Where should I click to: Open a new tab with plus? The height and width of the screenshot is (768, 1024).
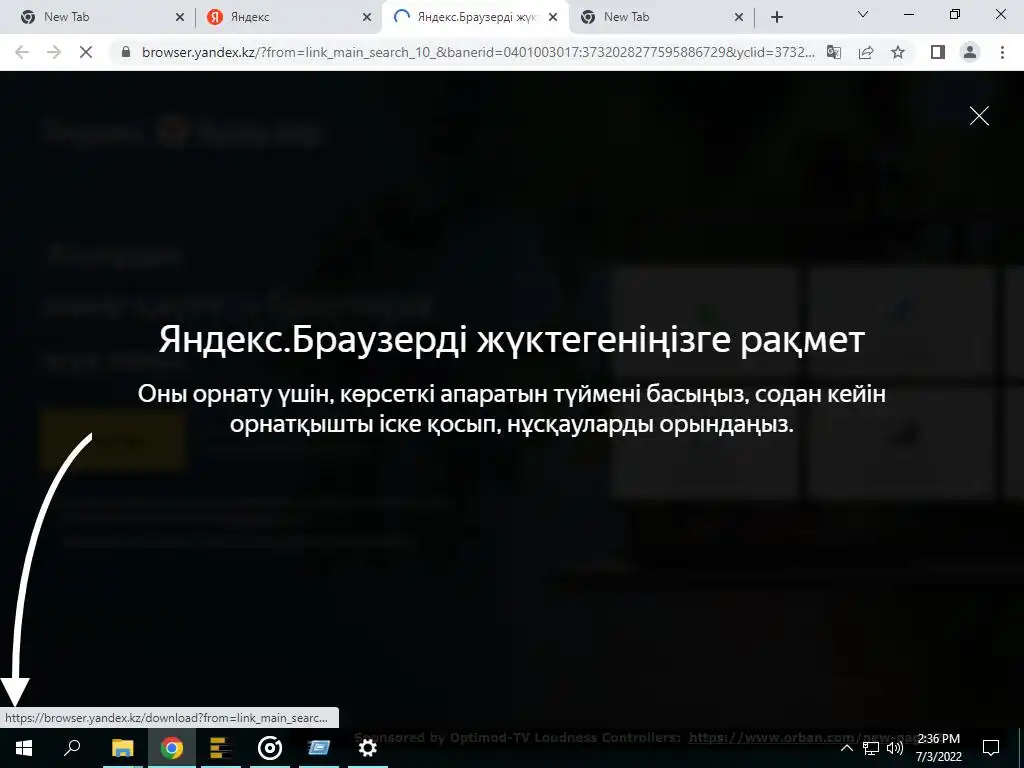coord(776,17)
